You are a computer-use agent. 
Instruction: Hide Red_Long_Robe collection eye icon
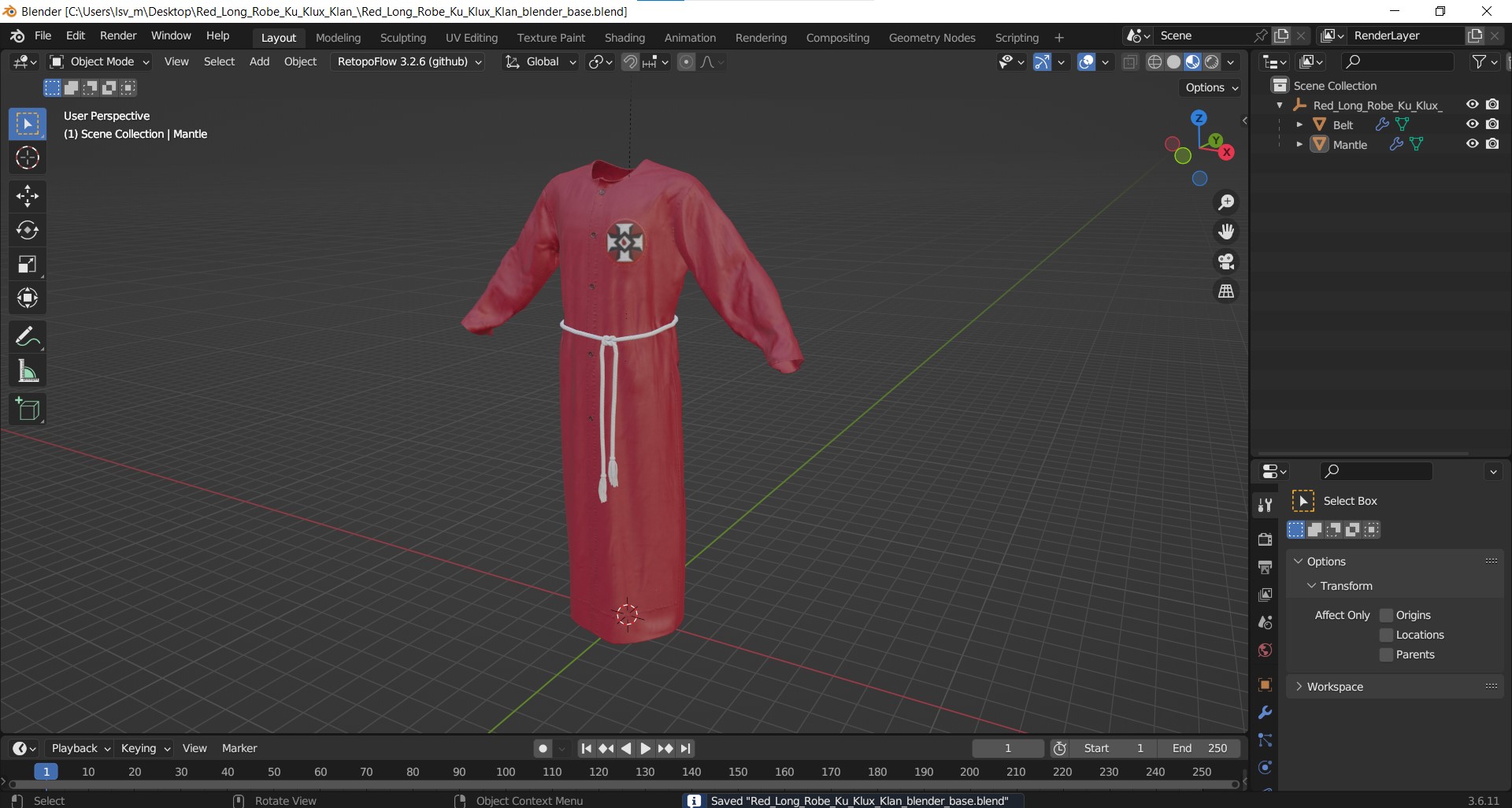1472,105
